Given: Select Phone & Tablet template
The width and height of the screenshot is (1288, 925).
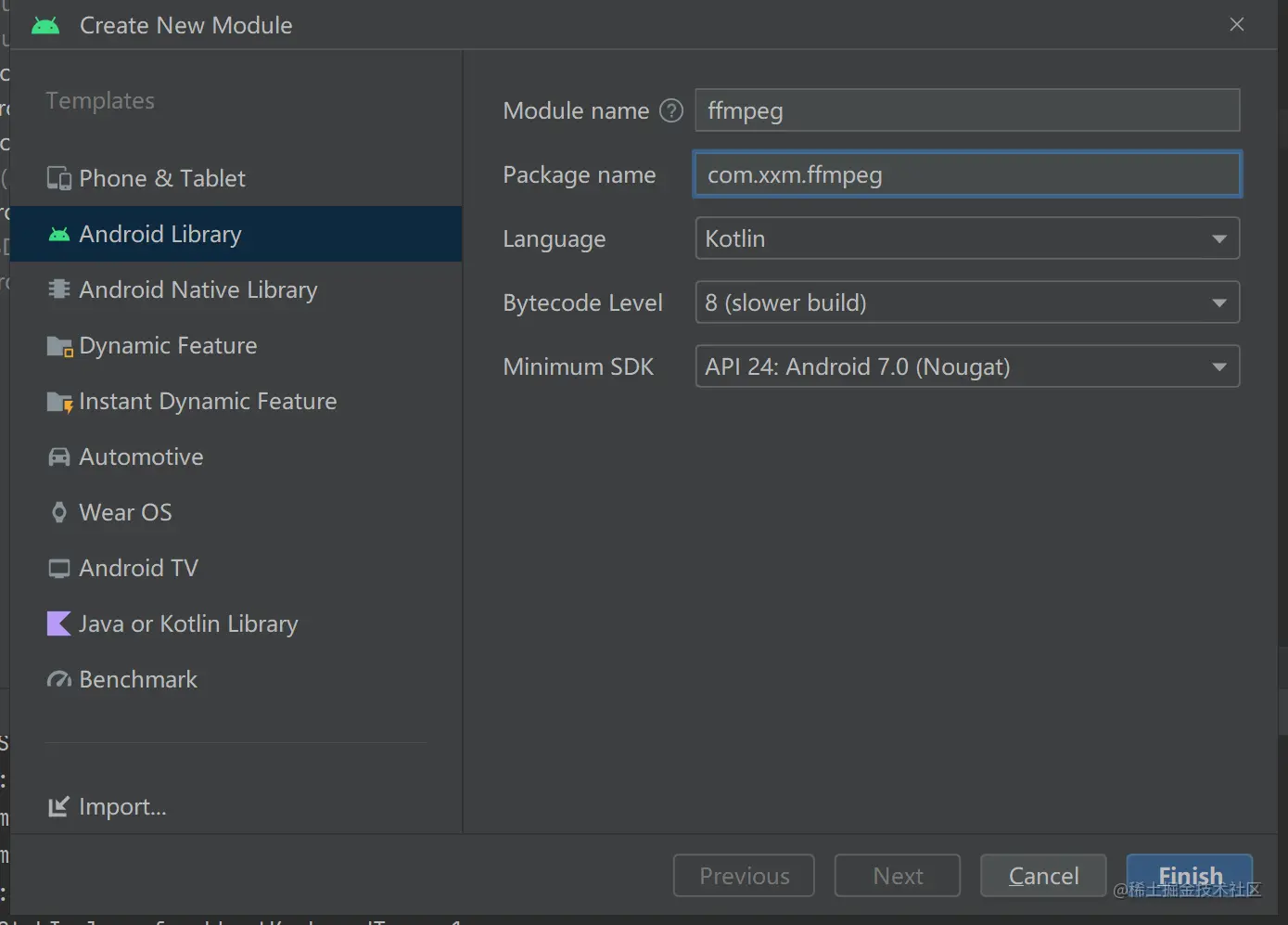Looking at the screenshot, I should coord(236,178).
